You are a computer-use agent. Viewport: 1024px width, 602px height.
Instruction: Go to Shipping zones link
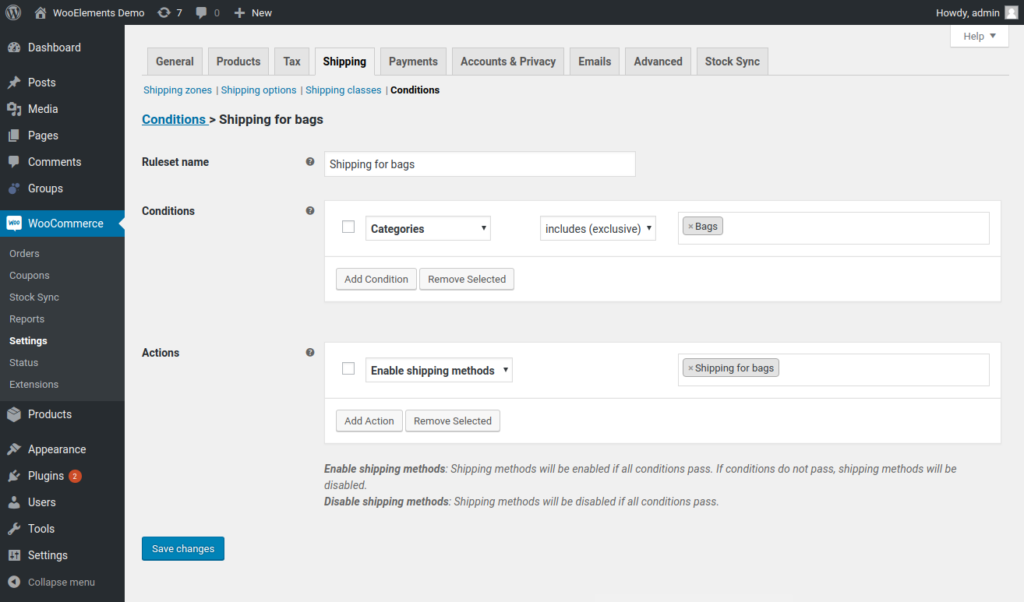click(x=177, y=90)
